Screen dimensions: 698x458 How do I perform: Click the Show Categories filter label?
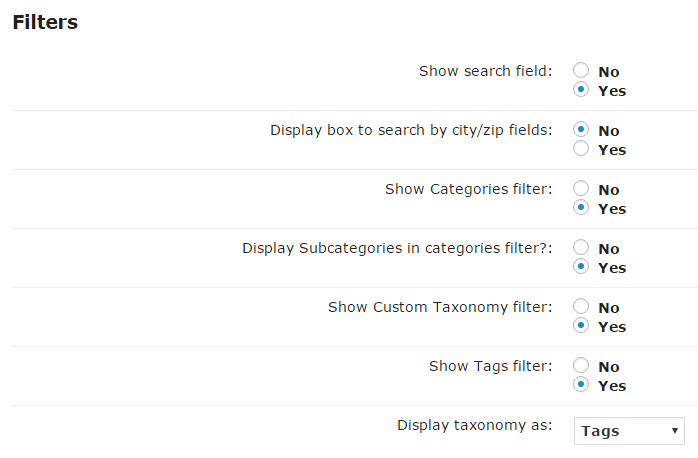coord(469,189)
